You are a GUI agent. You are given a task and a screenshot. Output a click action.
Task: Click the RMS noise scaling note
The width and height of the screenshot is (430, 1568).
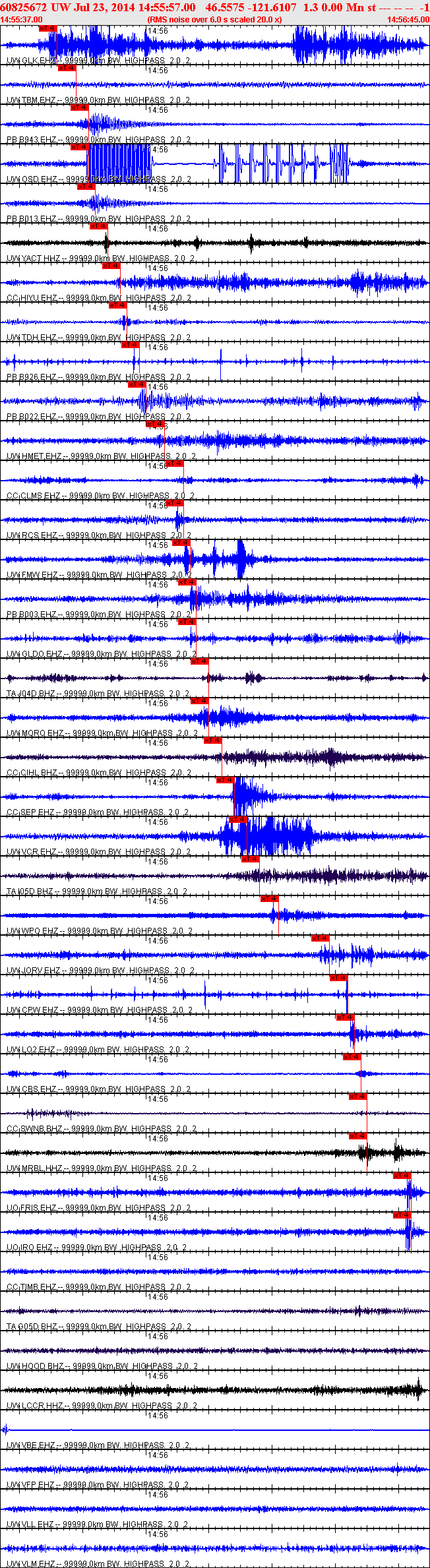pyautogui.click(x=215, y=20)
